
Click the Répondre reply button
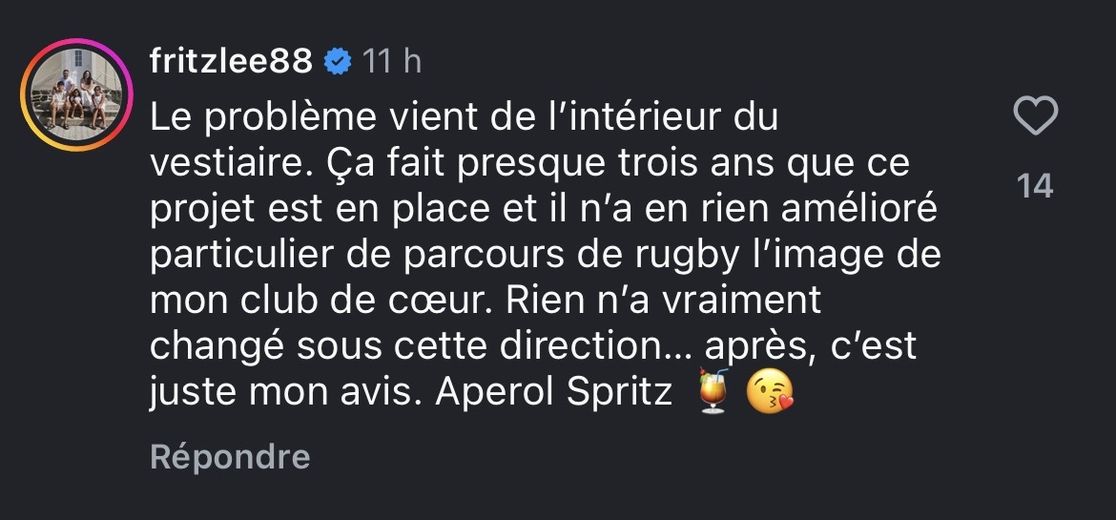230,457
